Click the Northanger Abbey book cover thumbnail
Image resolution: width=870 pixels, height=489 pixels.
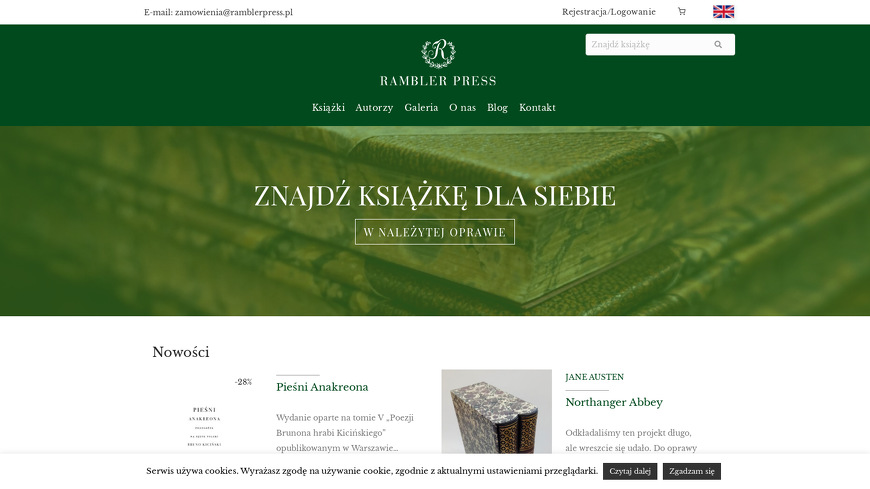[497, 412]
